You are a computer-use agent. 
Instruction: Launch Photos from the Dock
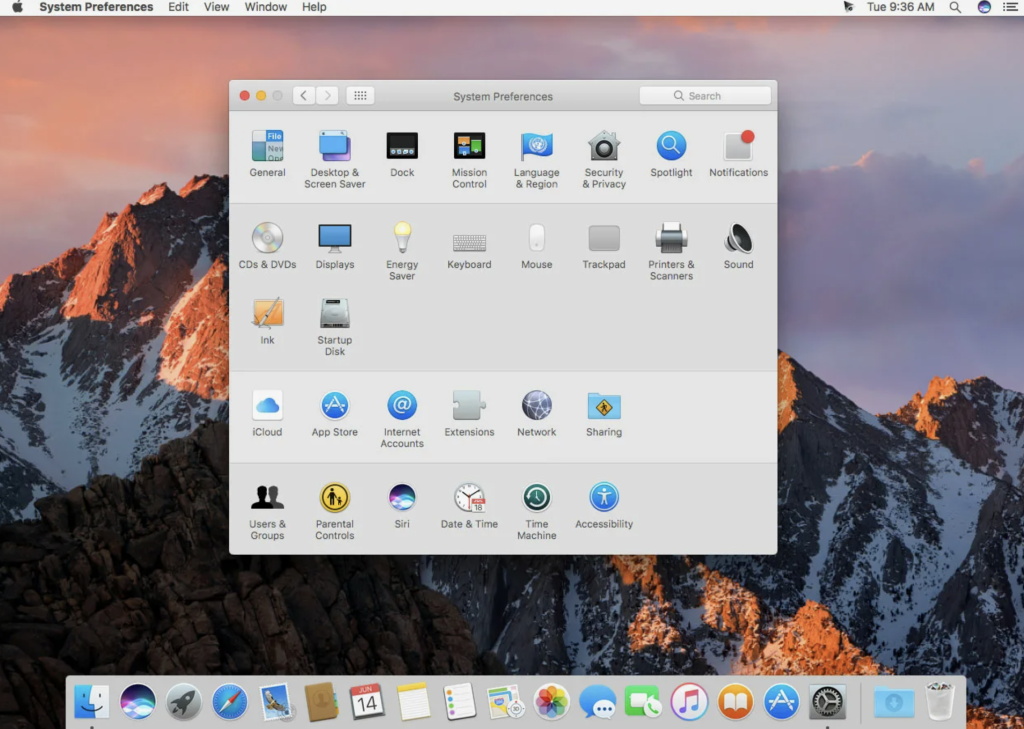[x=551, y=702]
